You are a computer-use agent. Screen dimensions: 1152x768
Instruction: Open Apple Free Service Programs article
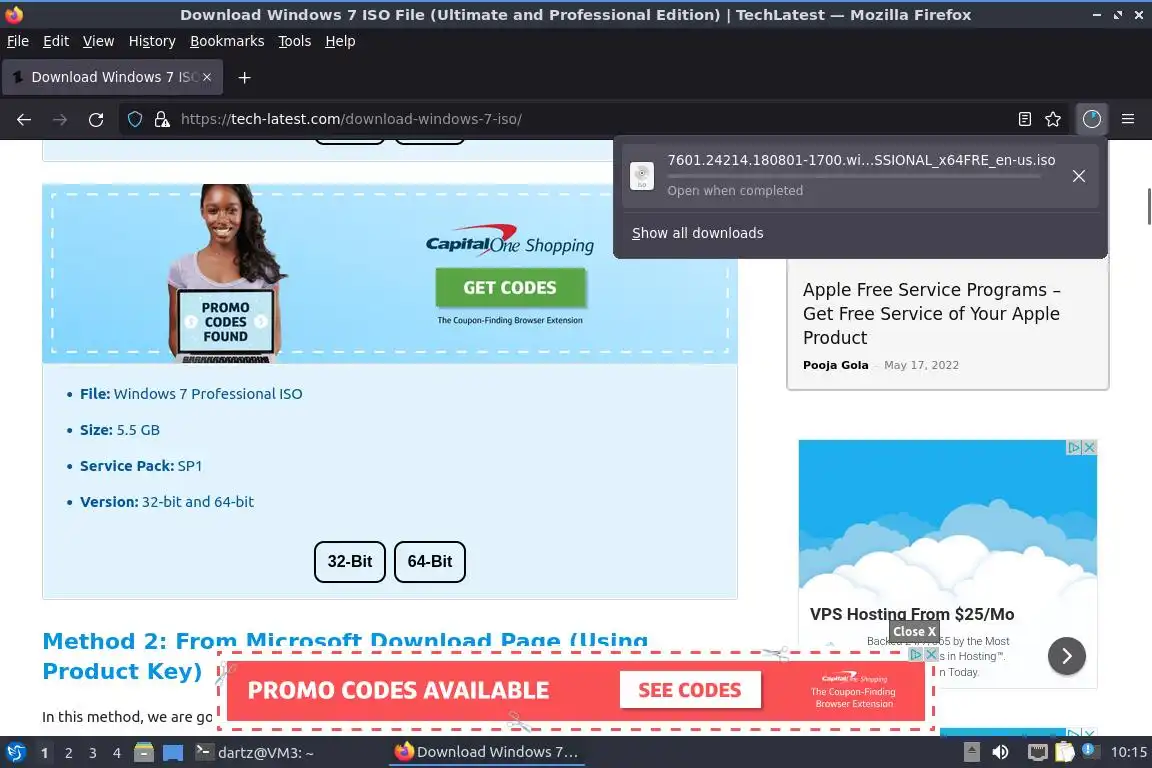point(931,314)
